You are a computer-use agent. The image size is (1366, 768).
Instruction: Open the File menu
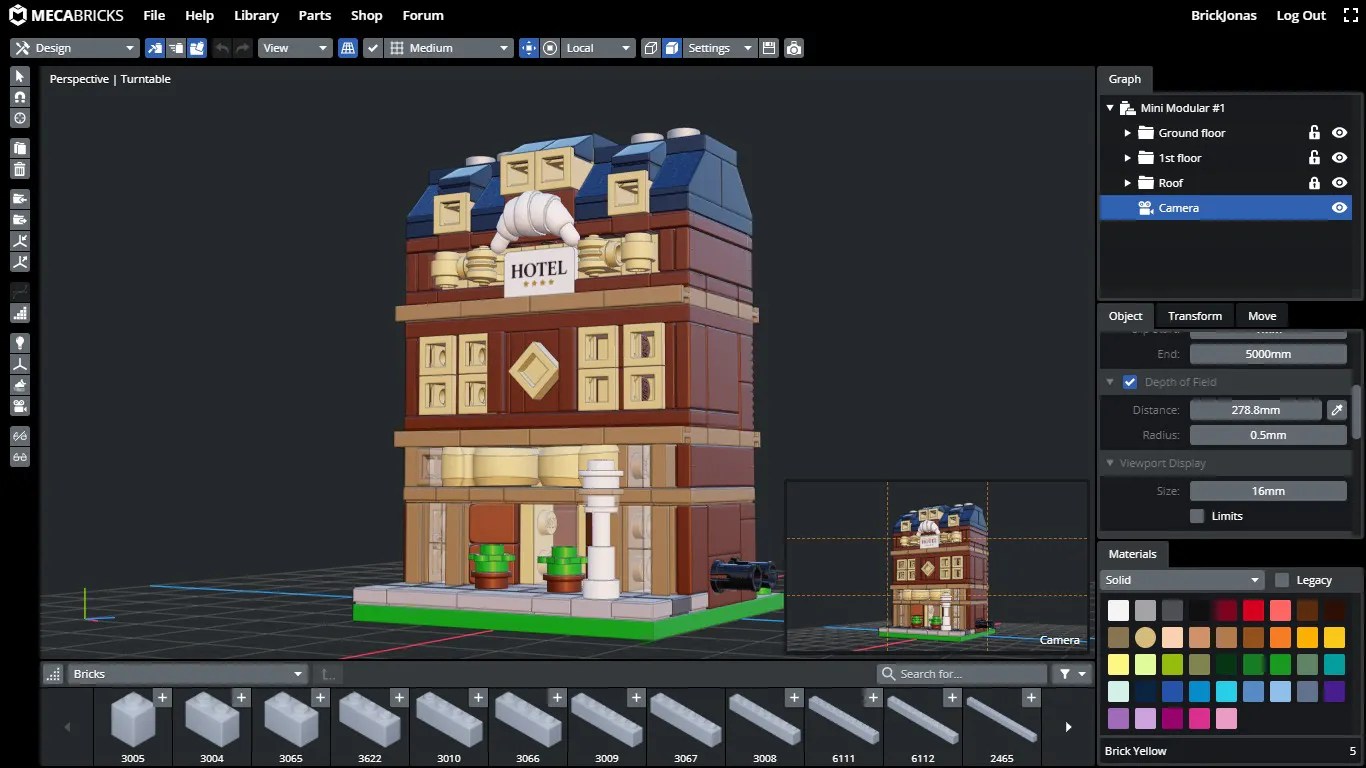tap(154, 15)
